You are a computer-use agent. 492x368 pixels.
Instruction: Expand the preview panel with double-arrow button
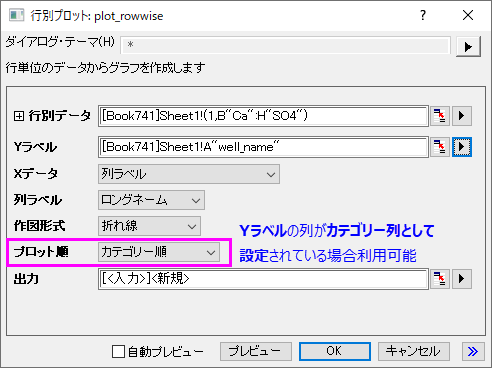pos(473,351)
